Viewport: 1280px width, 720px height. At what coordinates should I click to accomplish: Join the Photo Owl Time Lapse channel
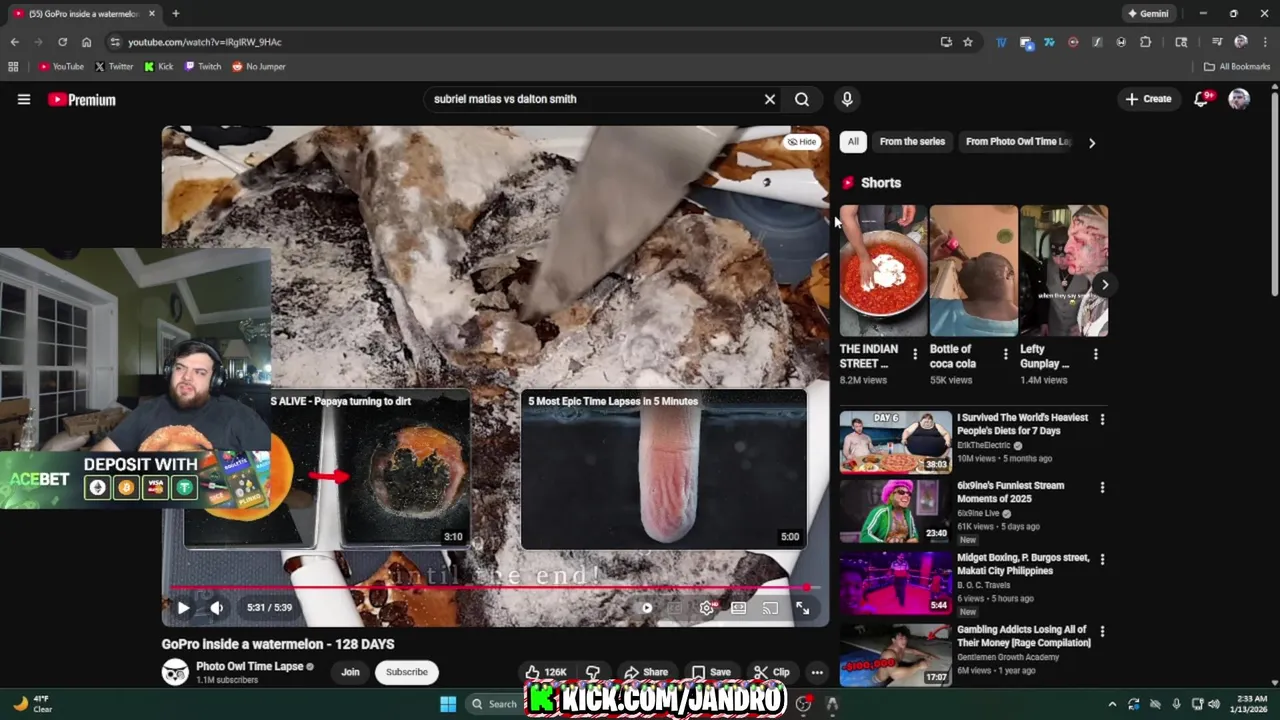click(x=350, y=672)
